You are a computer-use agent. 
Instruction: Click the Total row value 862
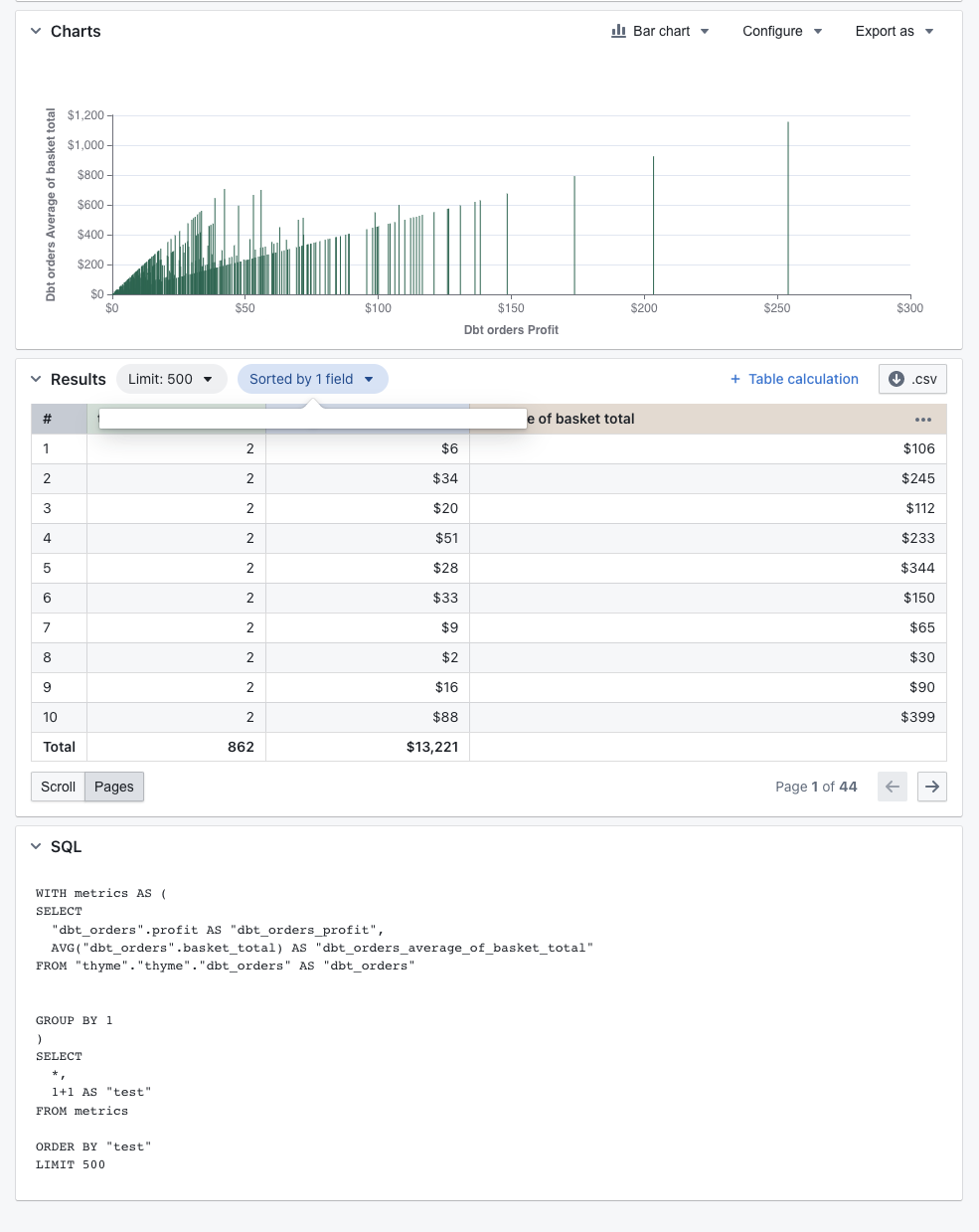177,747
